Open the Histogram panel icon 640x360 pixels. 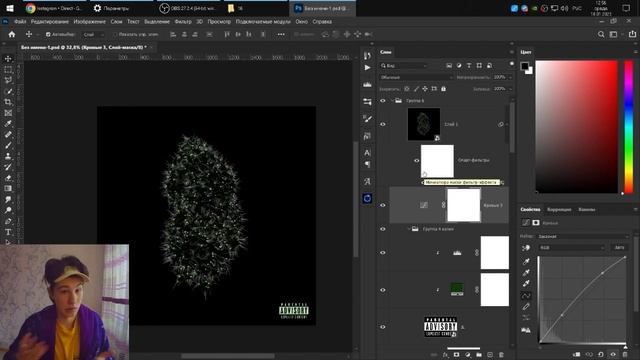tap(367, 84)
